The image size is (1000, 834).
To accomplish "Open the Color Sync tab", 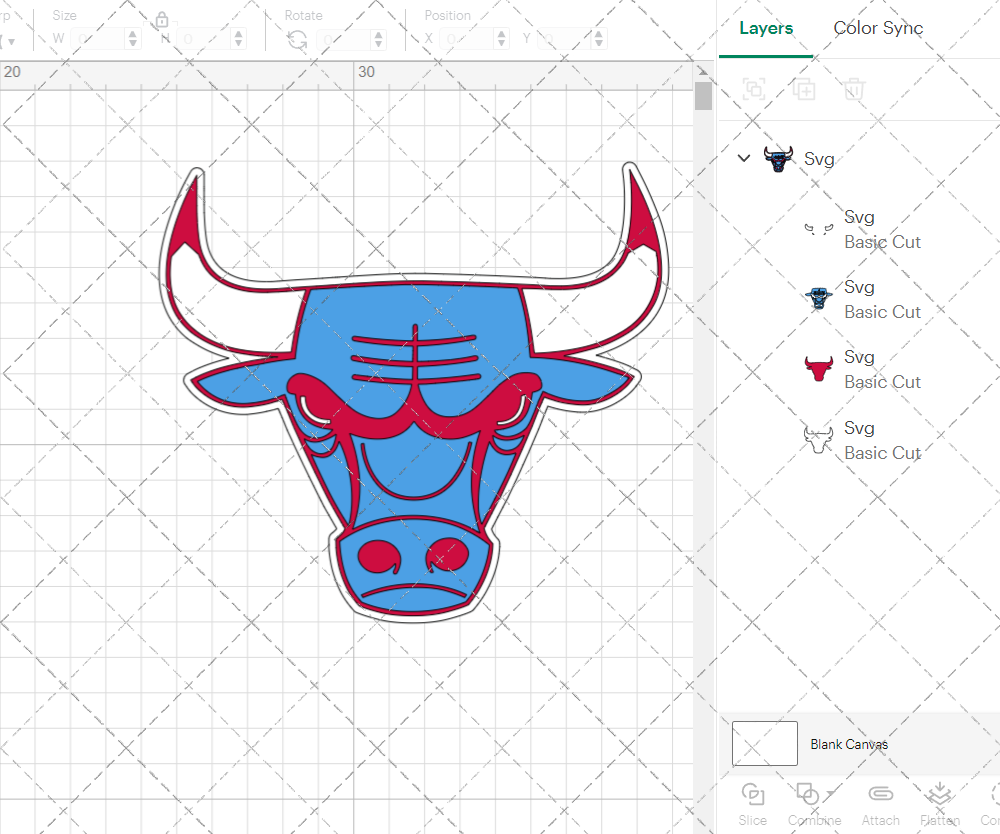I will [878, 28].
